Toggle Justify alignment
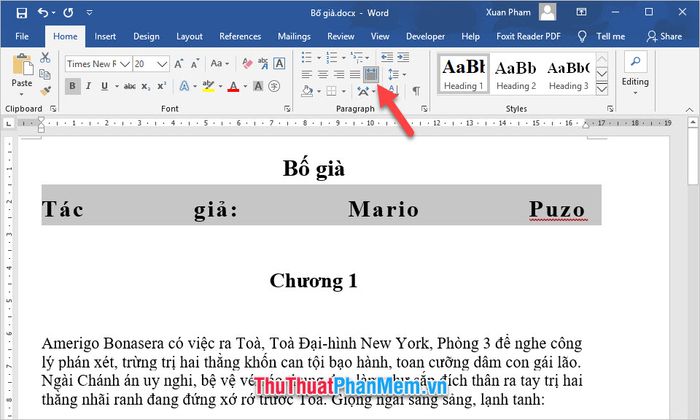 [x=355, y=74]
